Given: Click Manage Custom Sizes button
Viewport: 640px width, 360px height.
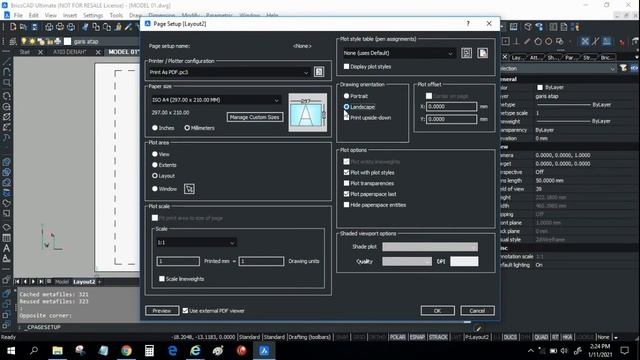Looking at the screenshot, I should (254, 117).
